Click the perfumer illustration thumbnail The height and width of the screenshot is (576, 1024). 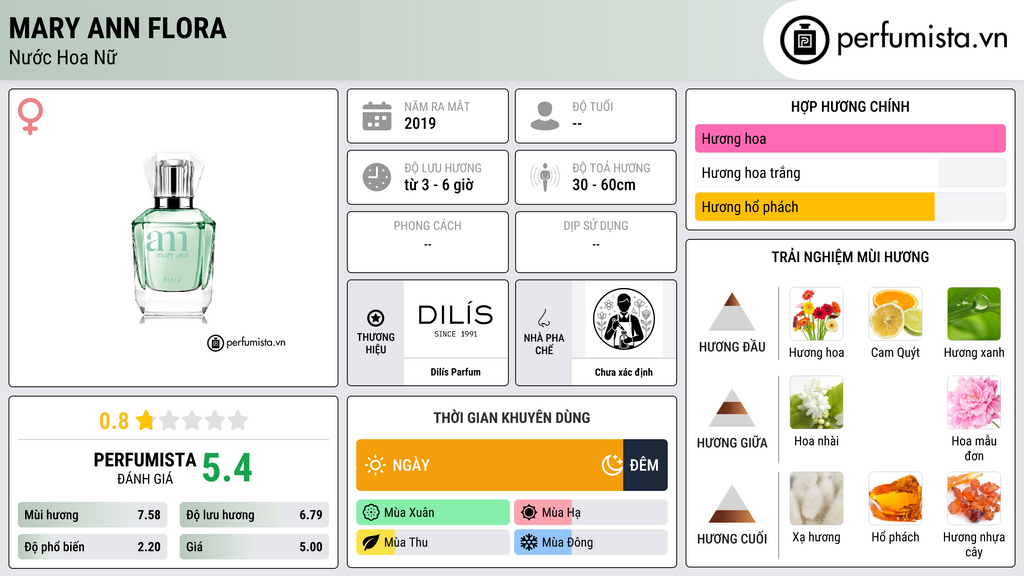(x=624, y=319)
